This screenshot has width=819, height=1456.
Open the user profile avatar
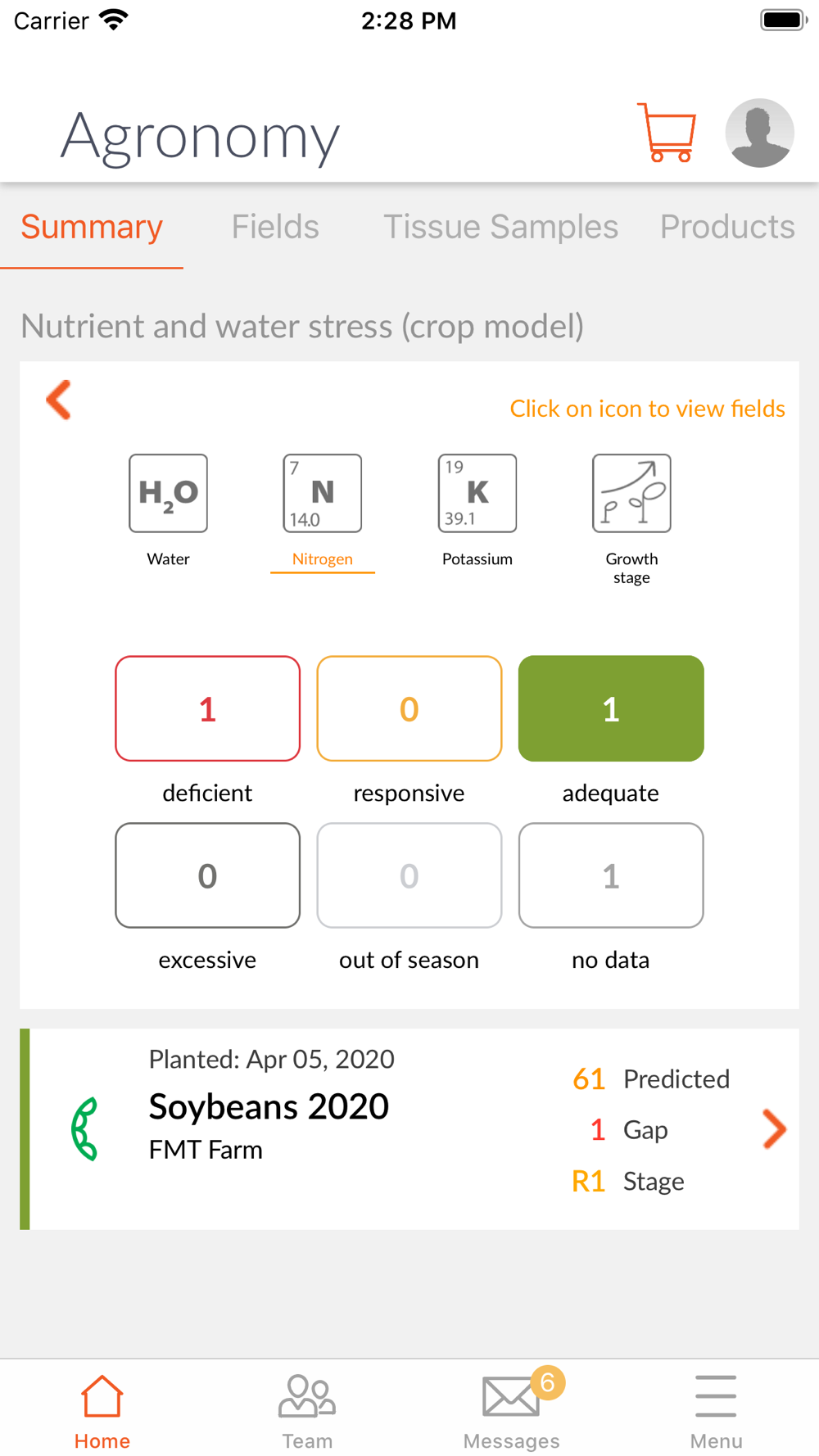[x=759, y=133]
